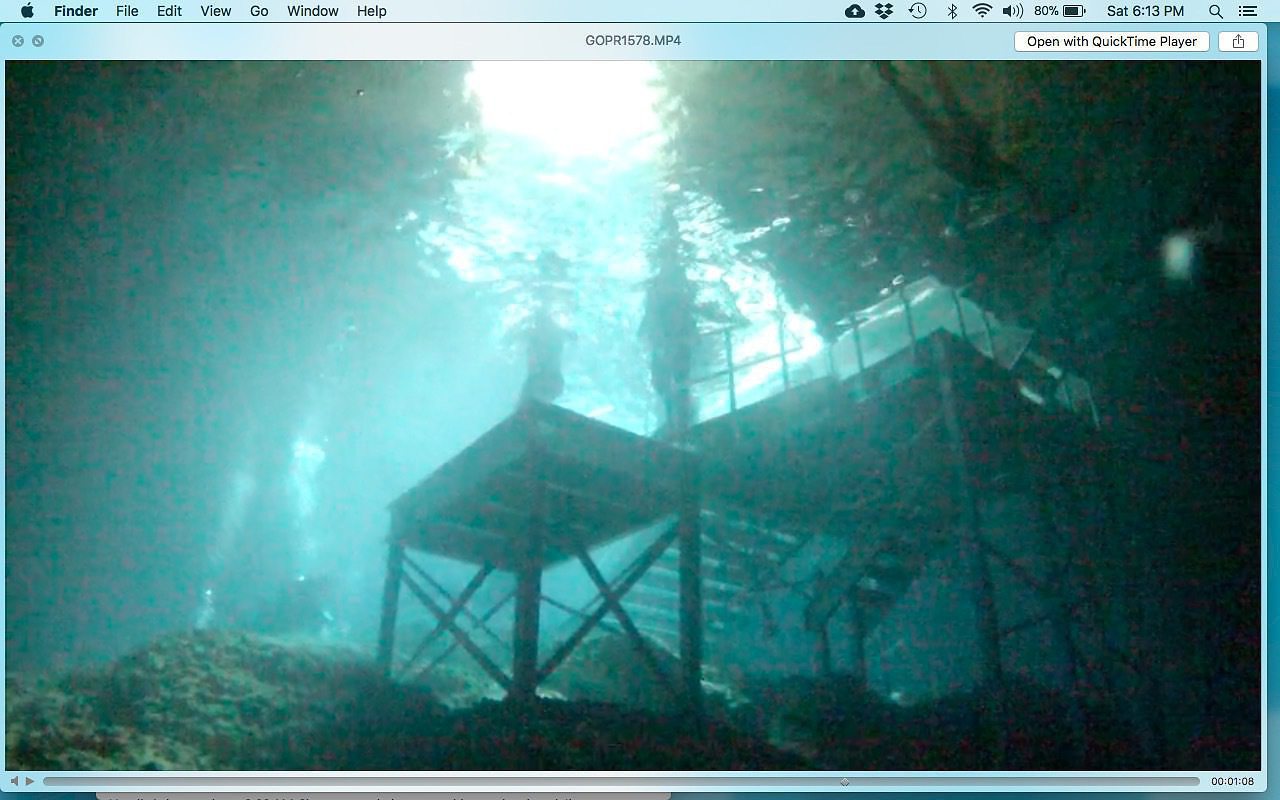The width and height of the screenshot is (1280, 800).
Task: Open the Share menu button
Action: [1238, 41]
